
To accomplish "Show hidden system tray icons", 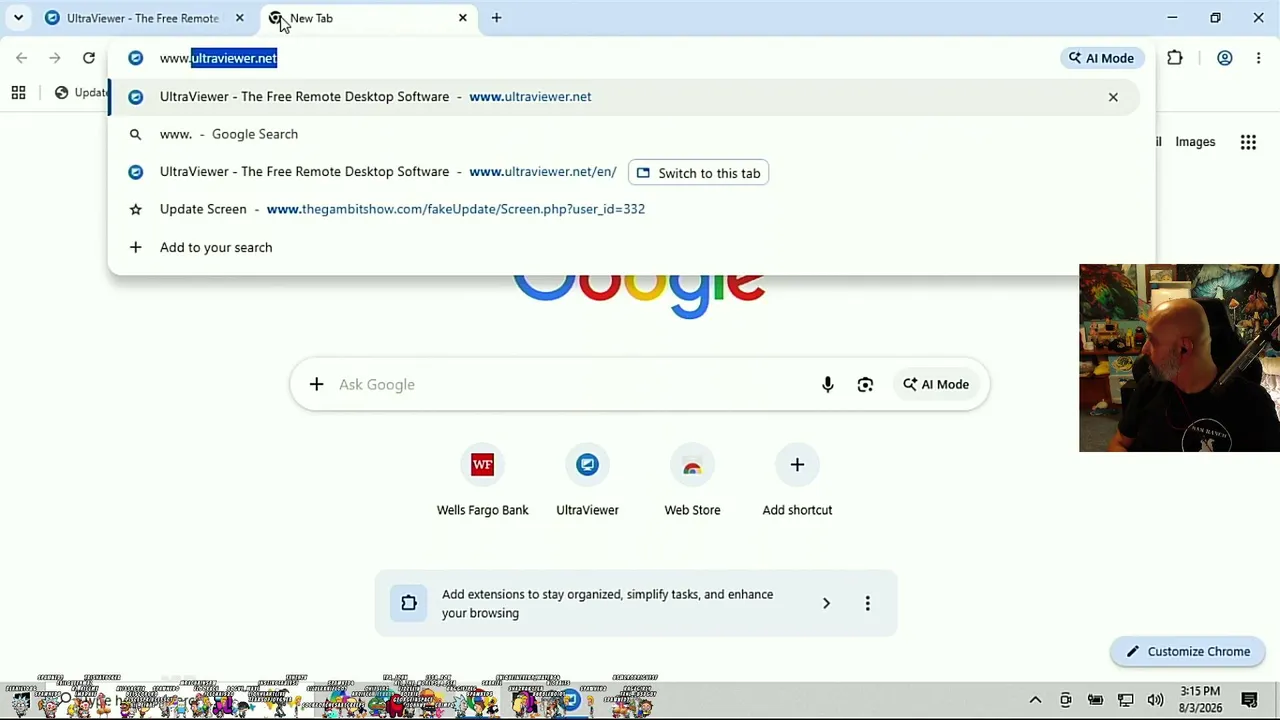I will coord(1035,700).
